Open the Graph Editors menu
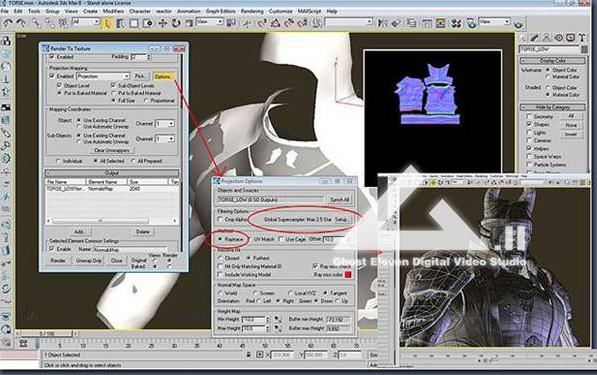The height and width of the screenshot is (375, 597). pyautogui.click(x=220, y=11)
